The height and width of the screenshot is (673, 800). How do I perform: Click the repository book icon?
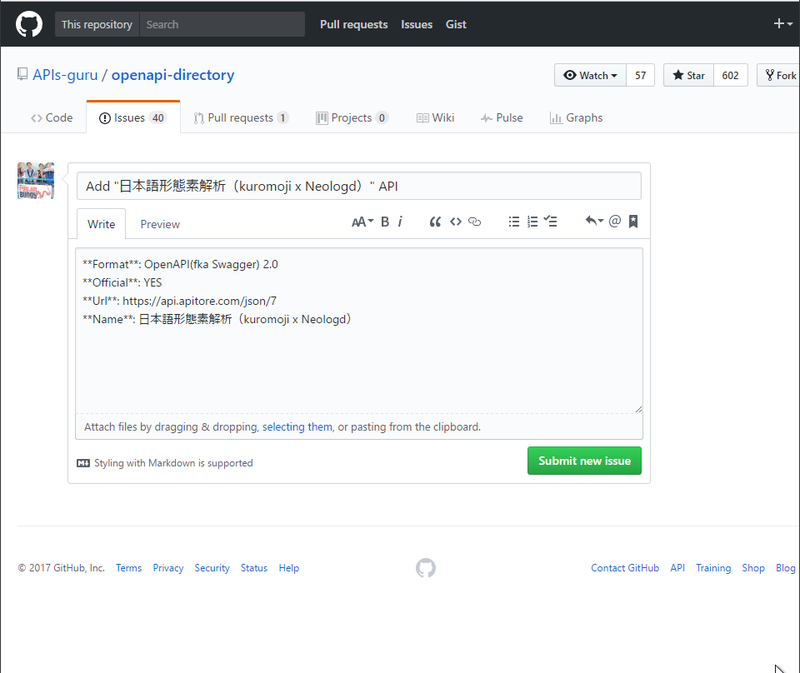pyautogui.click(x=22, y=74)
